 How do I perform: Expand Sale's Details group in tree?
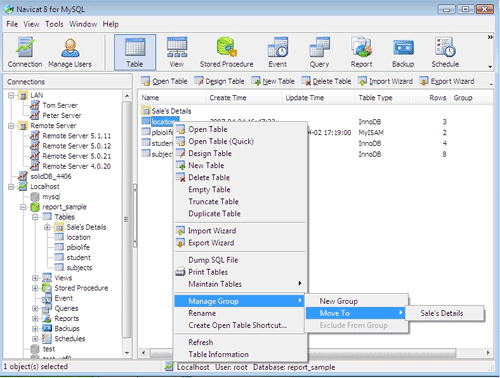[x=47, y=227]
